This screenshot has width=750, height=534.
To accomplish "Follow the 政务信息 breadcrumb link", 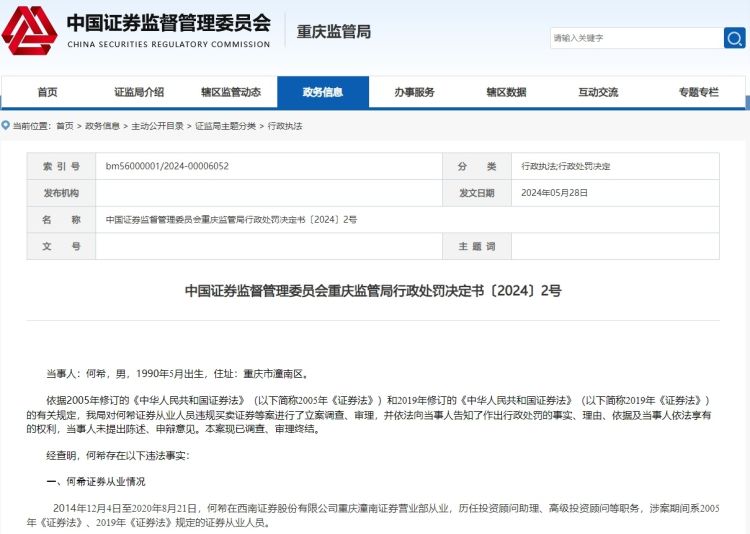I will (x=102, y=126).
